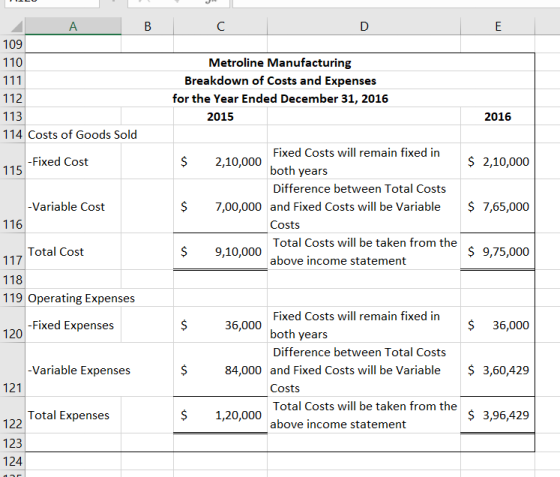This screenshot has height=477, width=560.
Task: Click 2015 Total Cost value 9,10,000
Action: pyautogui.click(x=220, y=251)
